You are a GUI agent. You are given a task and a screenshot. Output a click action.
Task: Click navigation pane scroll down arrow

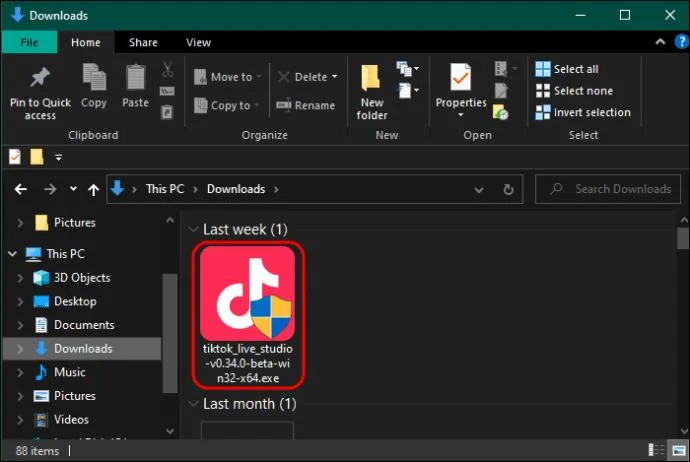coord(170,432)
